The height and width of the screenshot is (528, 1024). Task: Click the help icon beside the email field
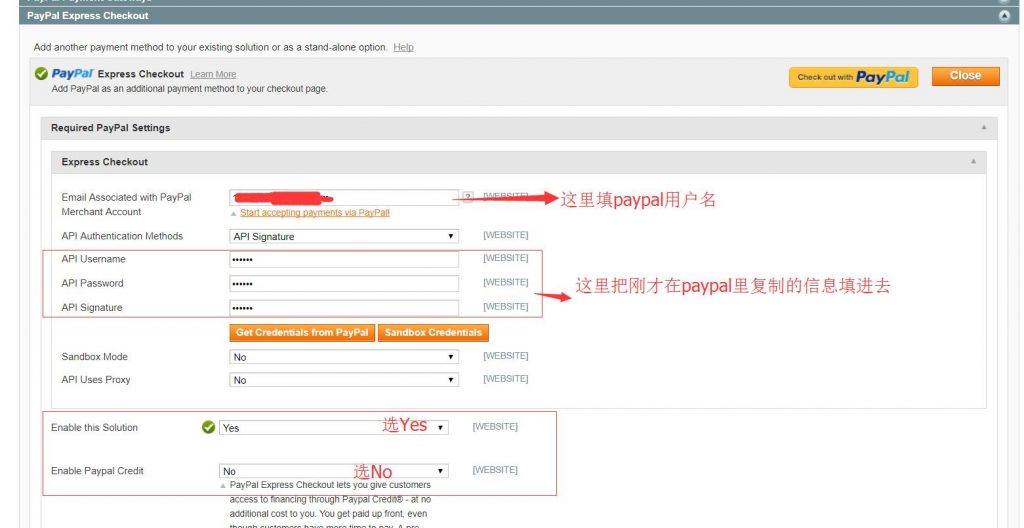(467, 197)
